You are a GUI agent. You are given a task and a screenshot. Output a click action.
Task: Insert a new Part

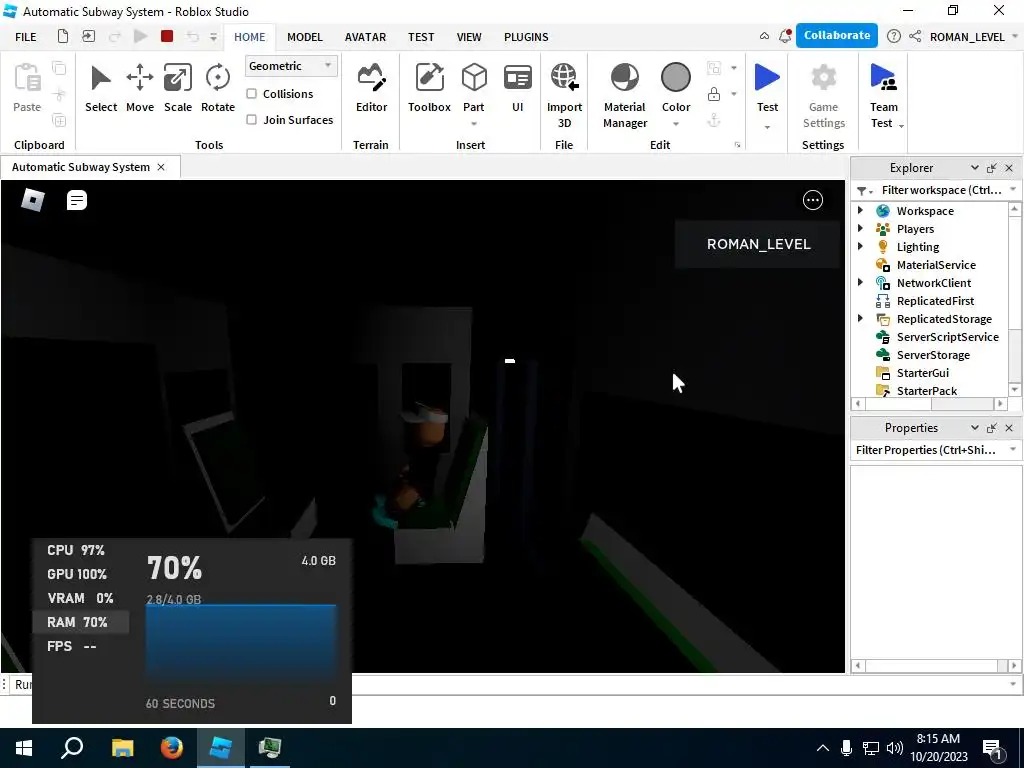pos(473,78)
